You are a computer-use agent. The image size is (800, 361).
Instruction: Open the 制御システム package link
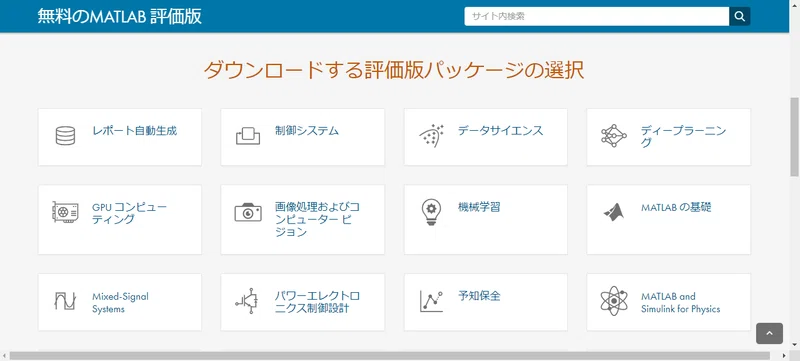click(307, 131)
